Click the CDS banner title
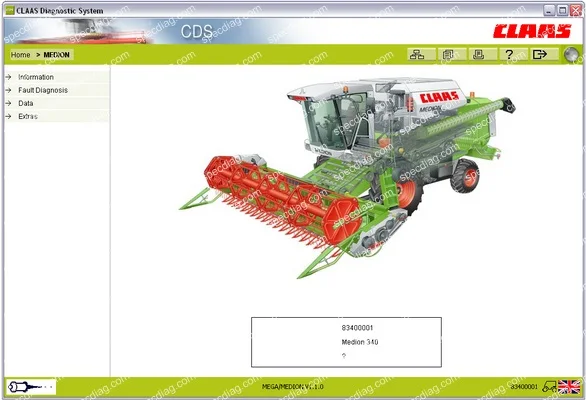Image resolution: width=586 pixels, height=400 pixels. [x=197, y=31]
